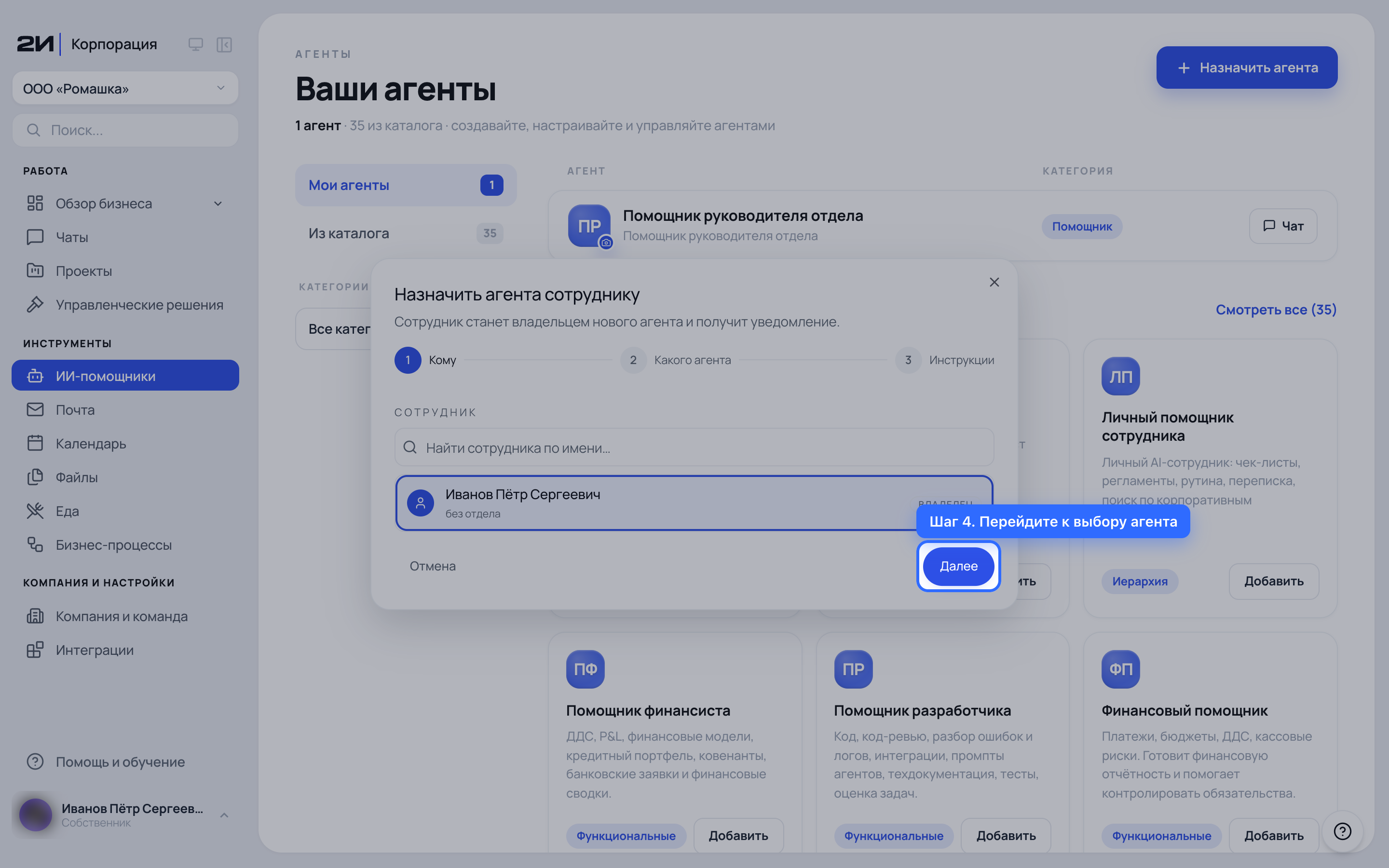Open Обзор бизнеса from the sidebar
This screenshot has width=1389, height=868.
[x=104, y=204]
